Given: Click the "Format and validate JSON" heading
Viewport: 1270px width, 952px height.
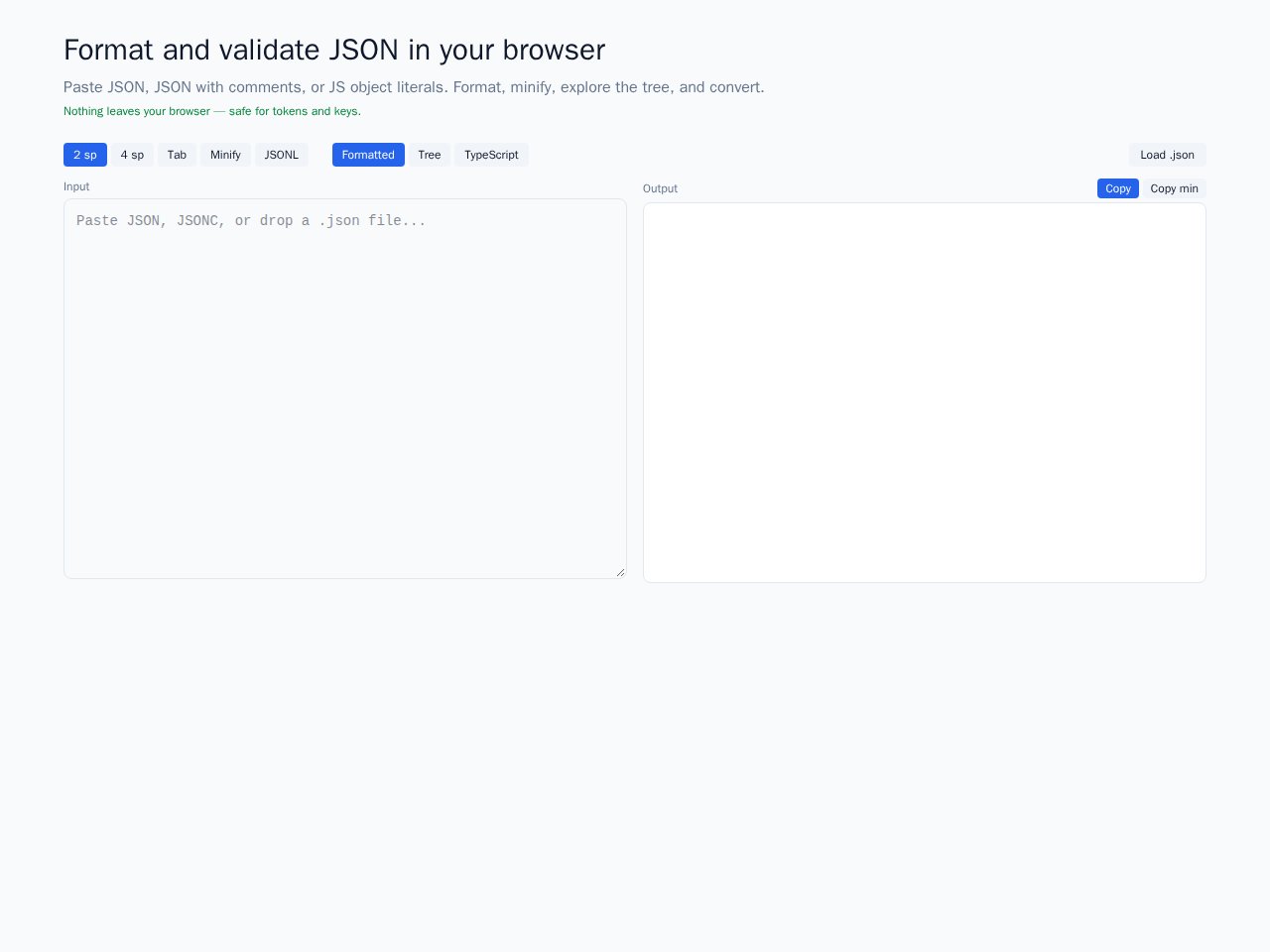Looking at the screenshot, I should (334, 50).
